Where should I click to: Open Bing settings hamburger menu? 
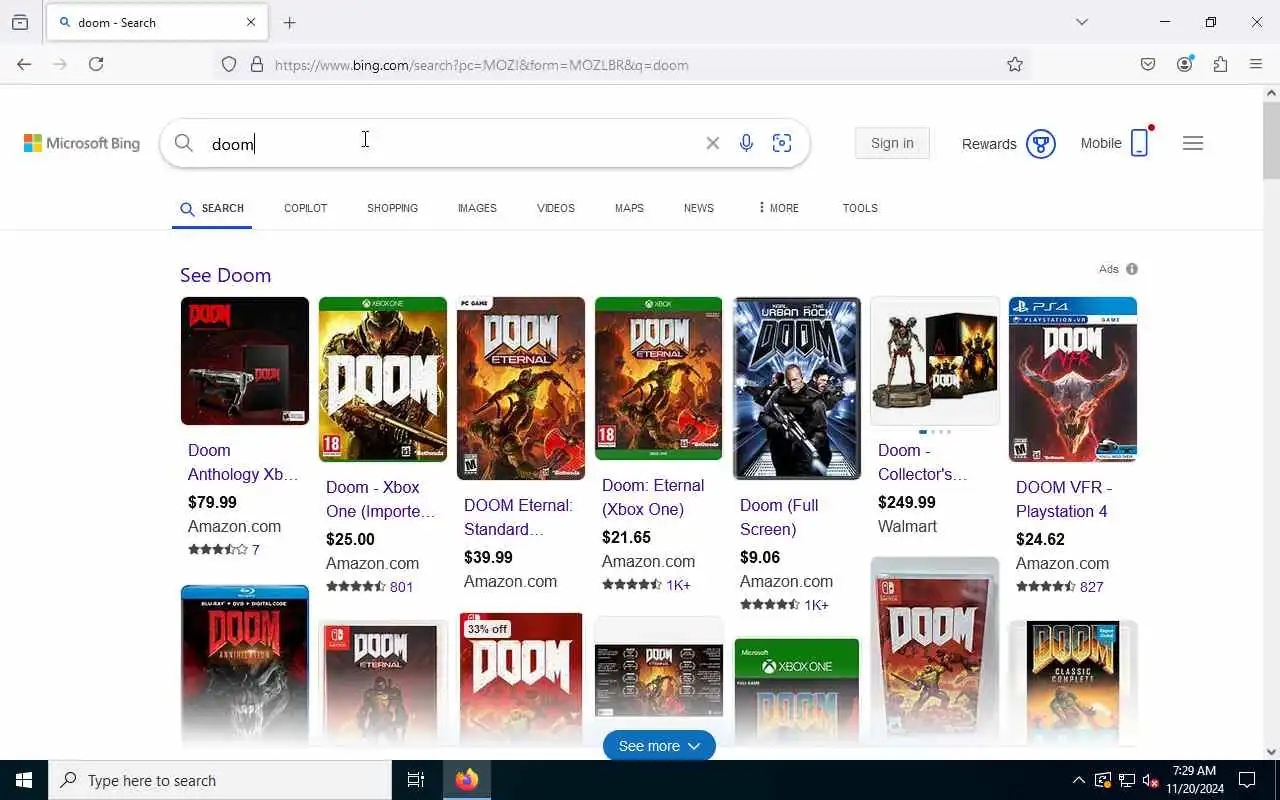tap(1192, 143)
